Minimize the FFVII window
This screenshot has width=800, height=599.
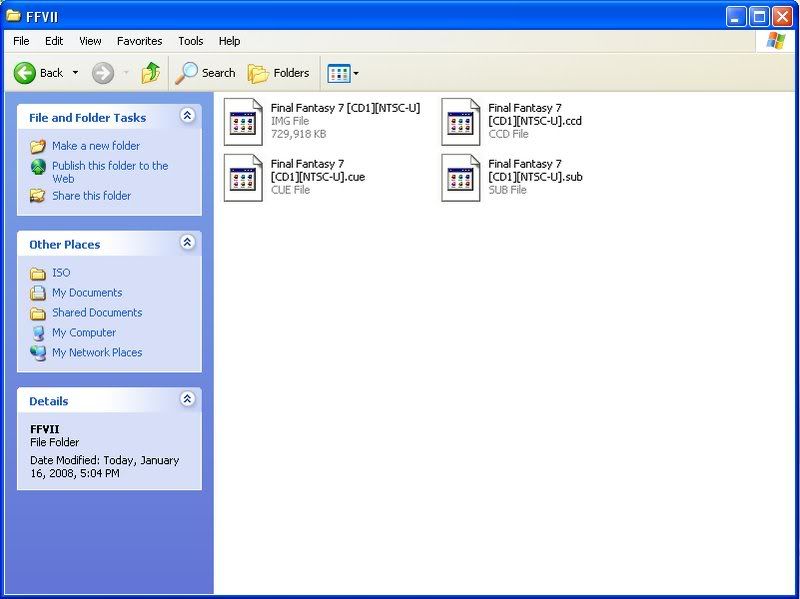tap(735, 17)
